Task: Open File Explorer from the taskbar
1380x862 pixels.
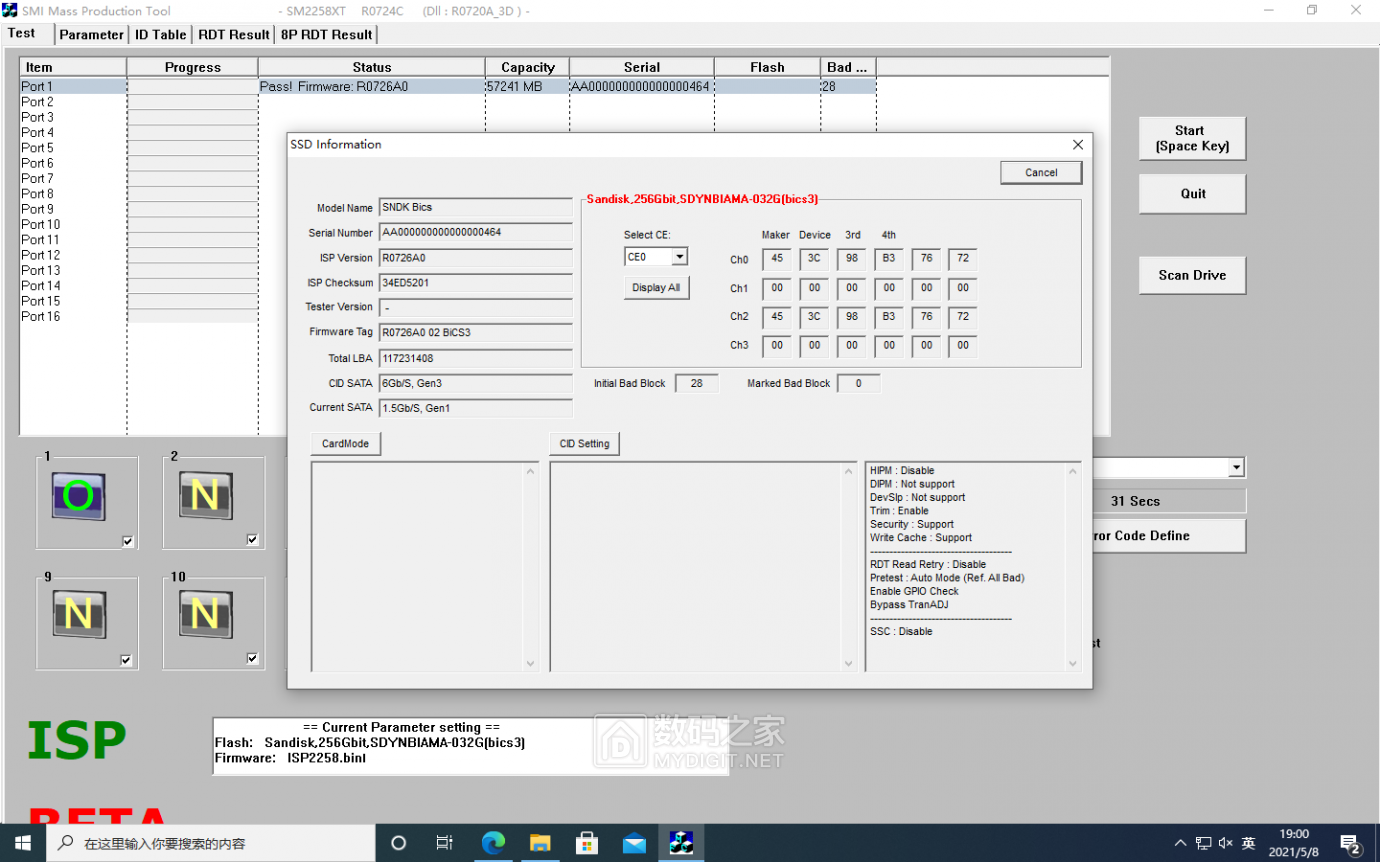Action: tap(540, 843)
